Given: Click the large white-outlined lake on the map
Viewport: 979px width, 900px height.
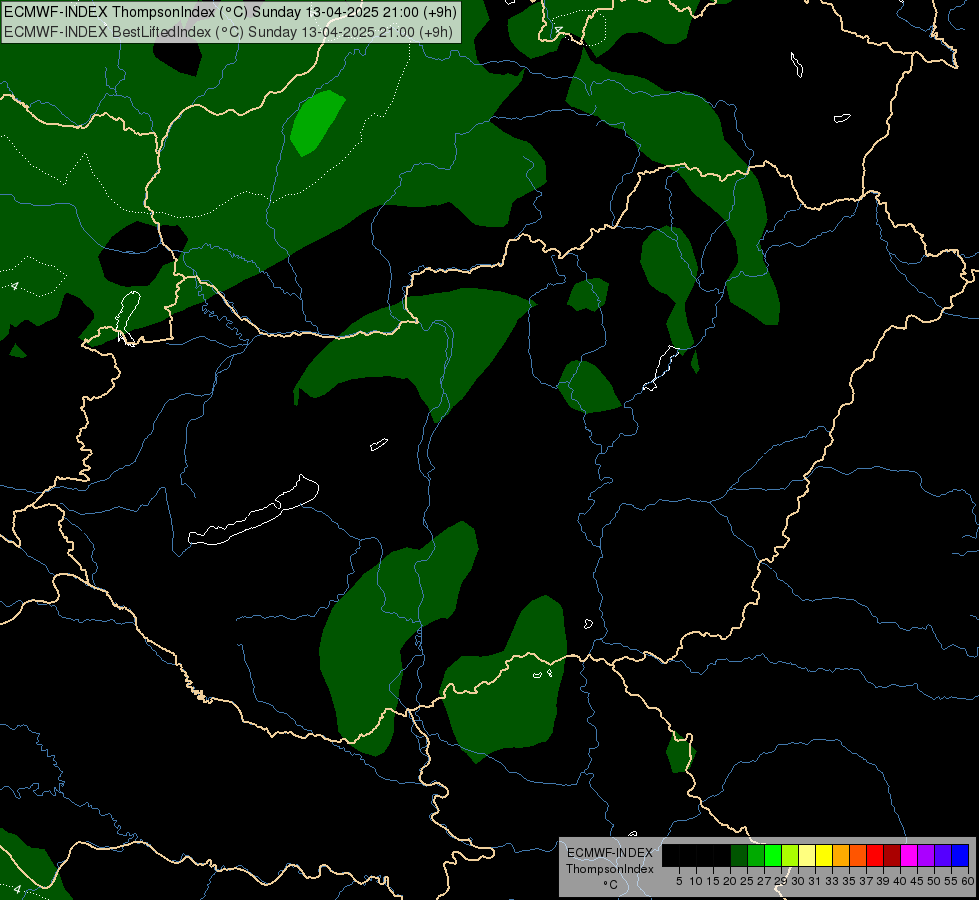Looking at the screenshot, I should point(255,511).
